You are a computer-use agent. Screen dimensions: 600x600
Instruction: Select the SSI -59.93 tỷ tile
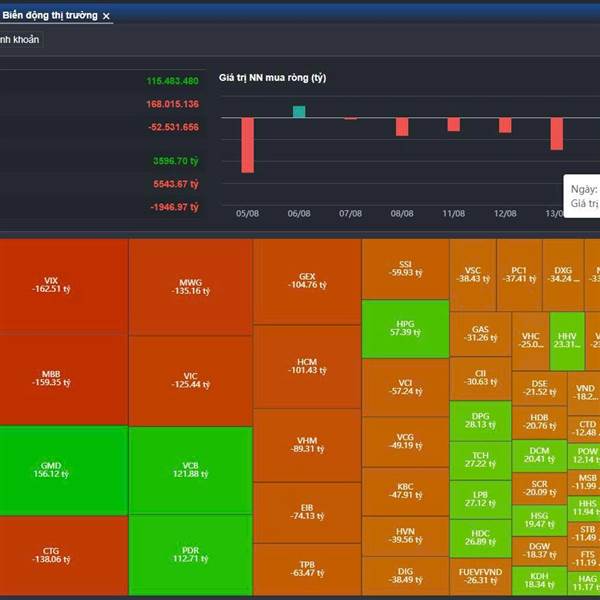(405, 269)
